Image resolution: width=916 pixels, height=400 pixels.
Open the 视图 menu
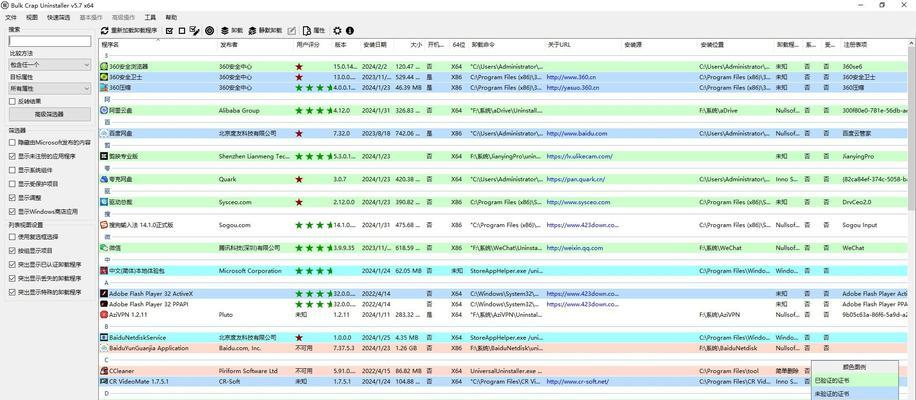(x=32, y=18)
